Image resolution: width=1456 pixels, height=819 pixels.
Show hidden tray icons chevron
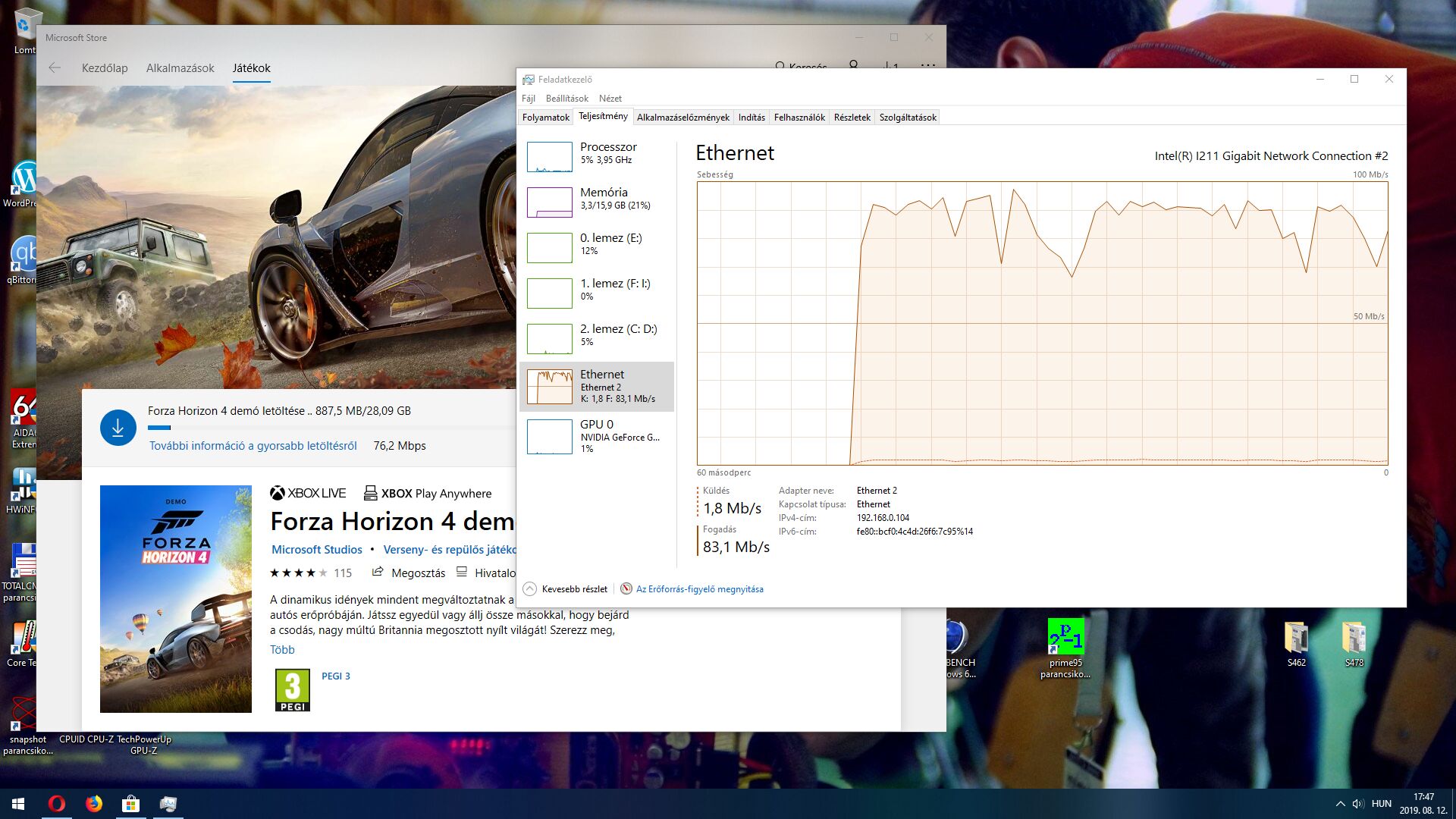coord(1340,804)
